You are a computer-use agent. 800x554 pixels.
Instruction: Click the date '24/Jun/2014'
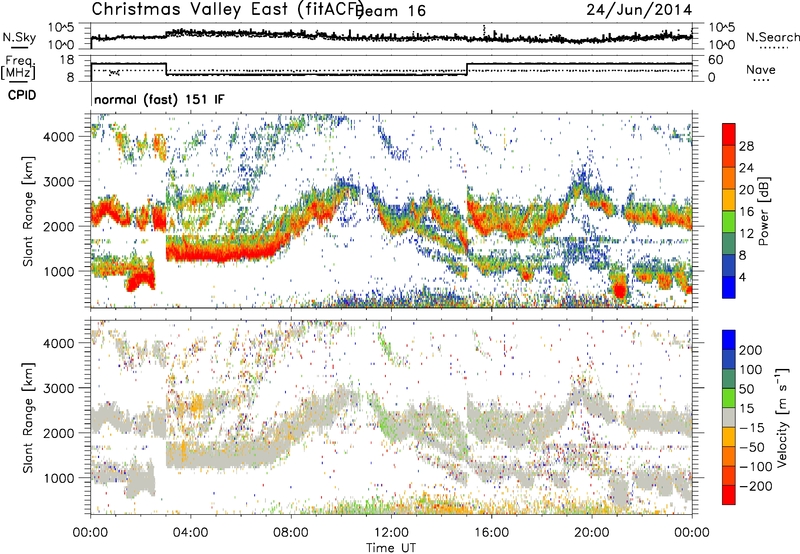(x=639, y=10)
